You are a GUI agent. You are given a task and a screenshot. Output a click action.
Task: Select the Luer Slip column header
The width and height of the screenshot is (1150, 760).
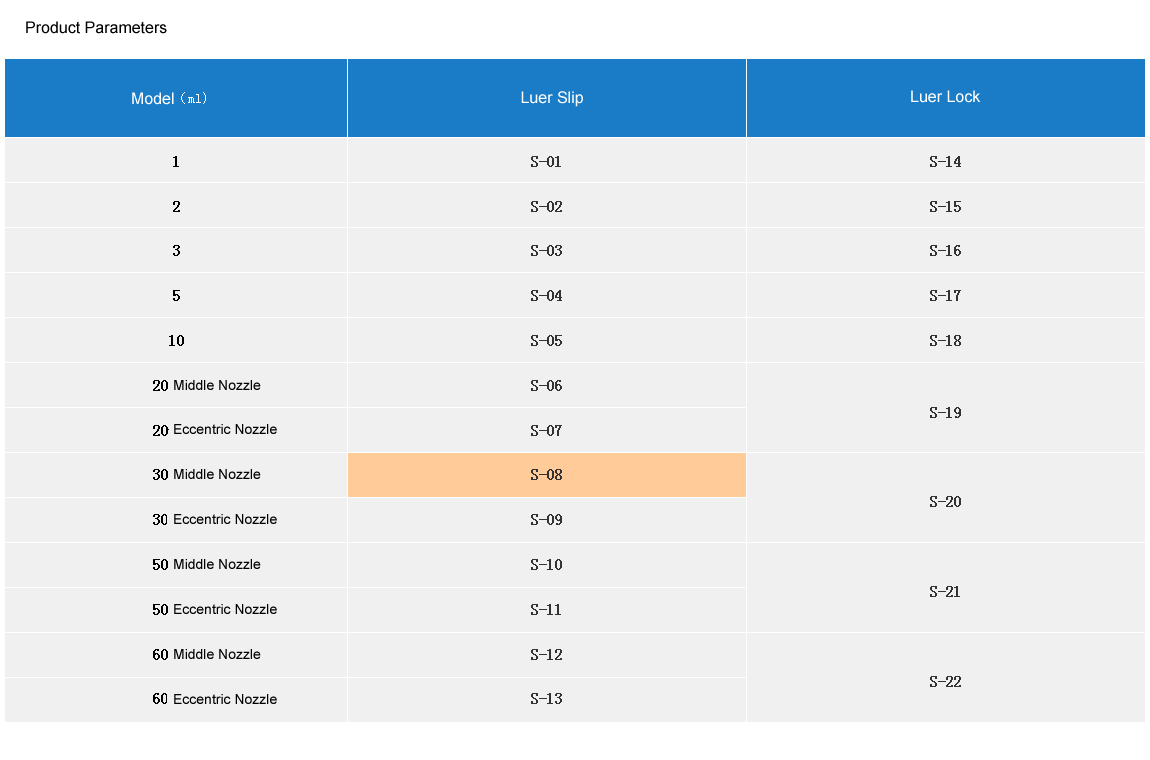tap(551, 98)
